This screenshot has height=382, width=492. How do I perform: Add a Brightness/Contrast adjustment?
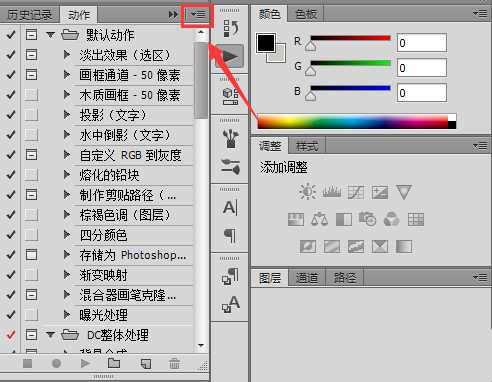307,192
